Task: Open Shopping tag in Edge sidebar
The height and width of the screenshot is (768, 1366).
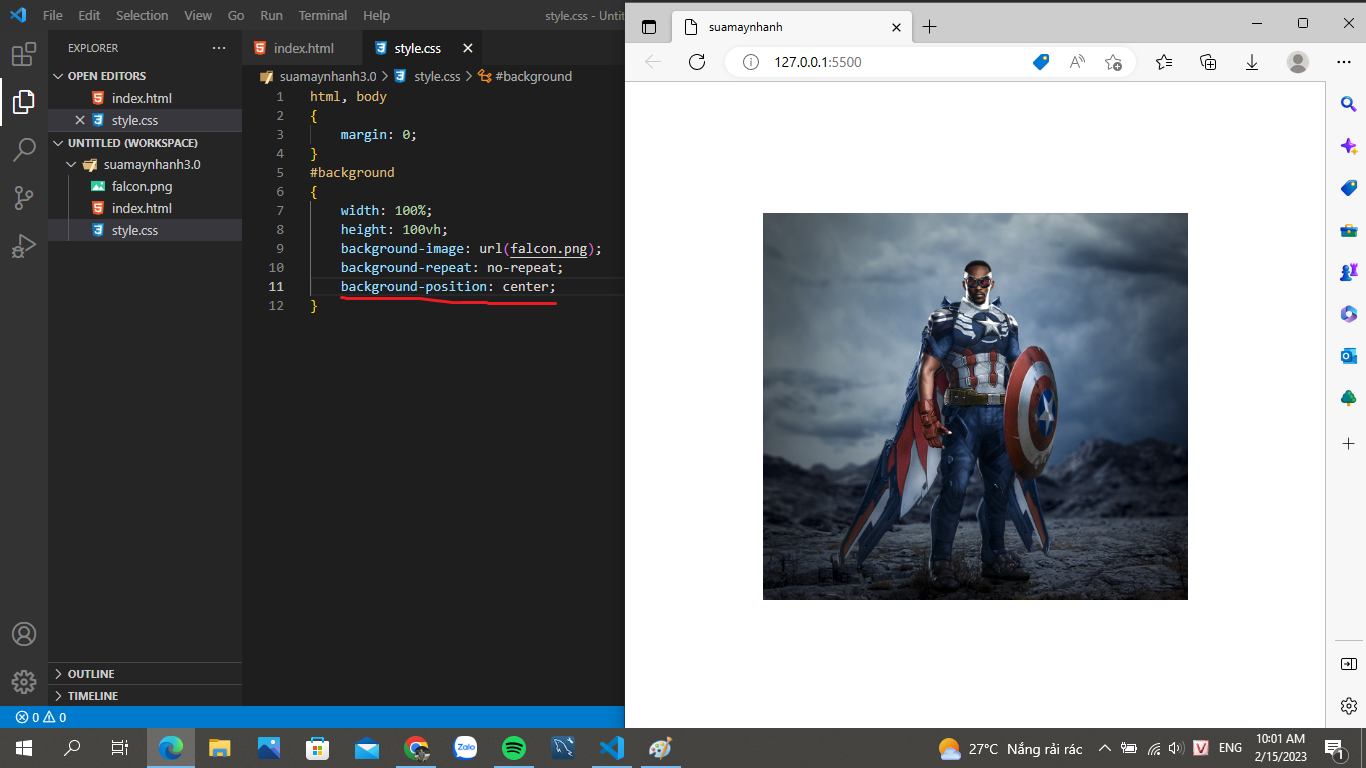Action: click(x=1348, y=188)
